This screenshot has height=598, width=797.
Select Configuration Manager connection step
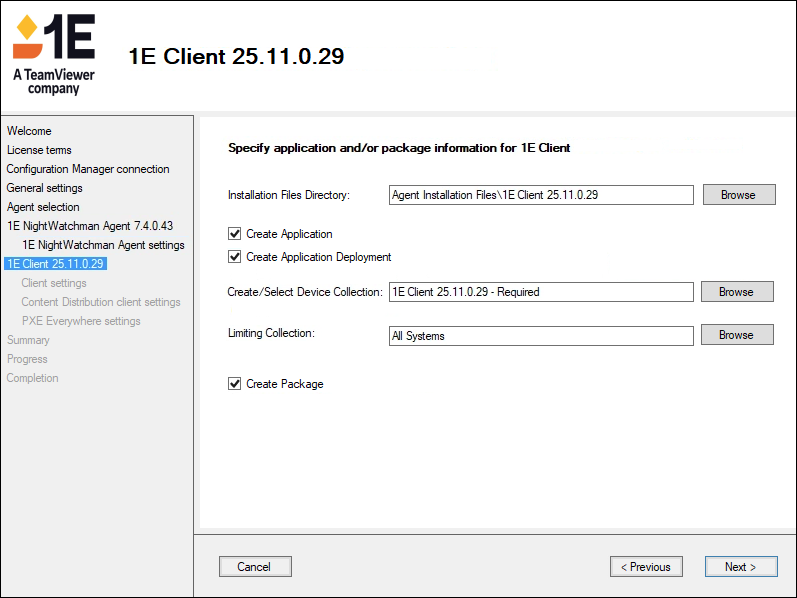pos(88,169)
